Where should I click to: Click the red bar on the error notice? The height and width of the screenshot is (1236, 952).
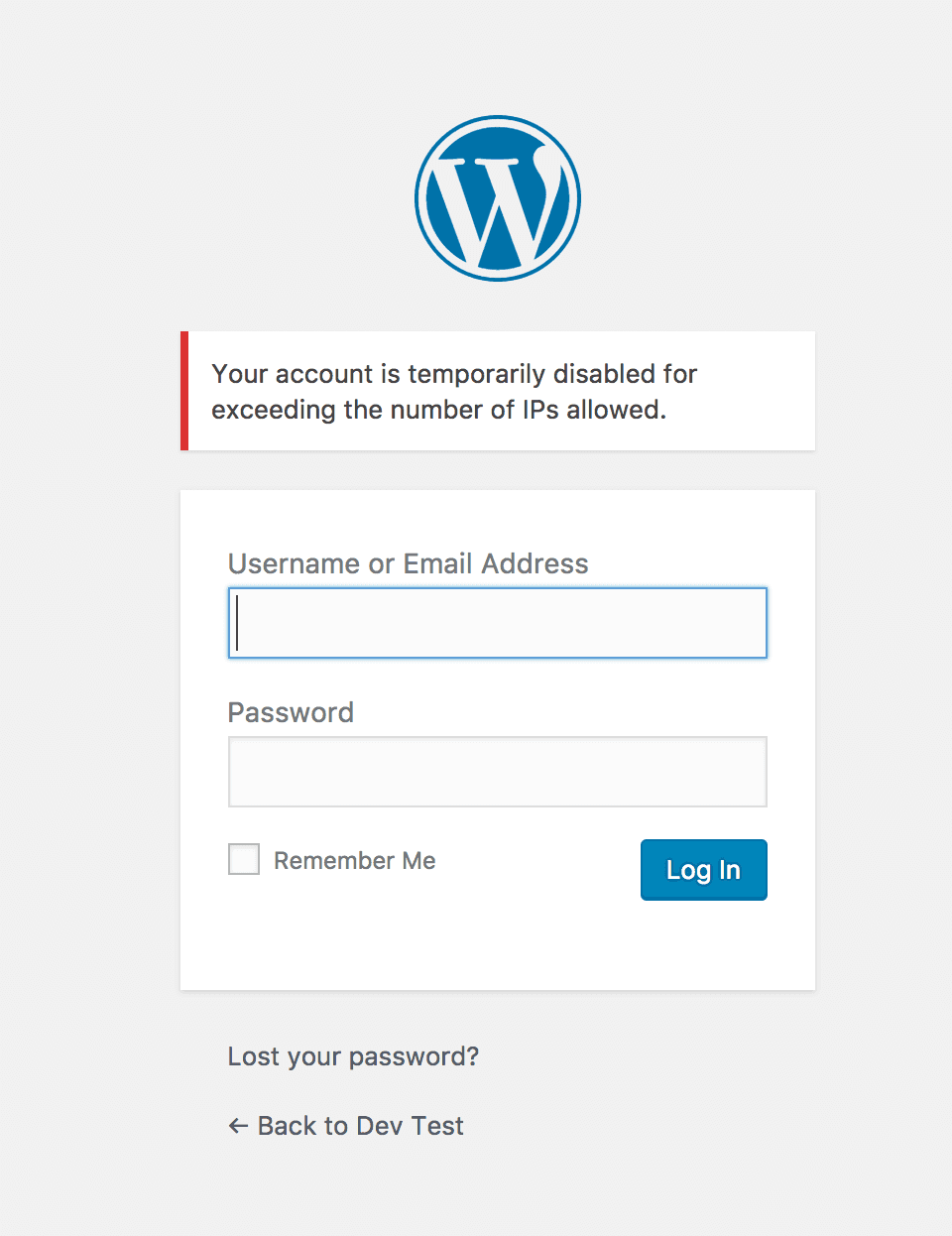coord(184,391)
